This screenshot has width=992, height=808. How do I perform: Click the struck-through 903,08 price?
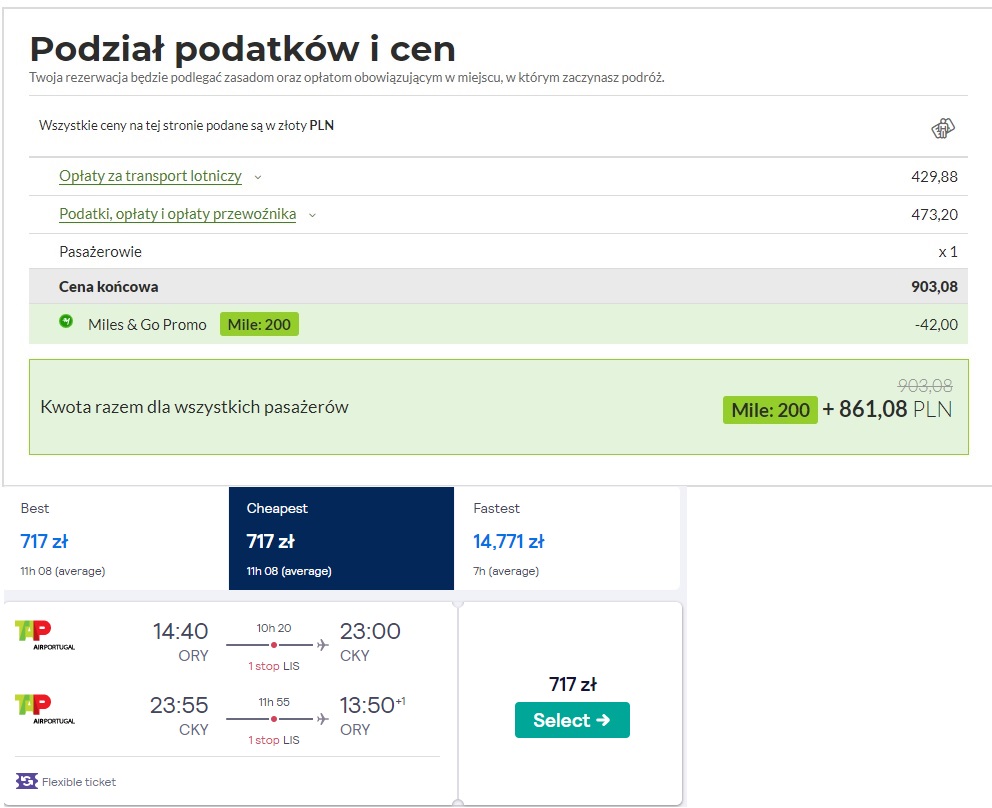coord(925,385)
